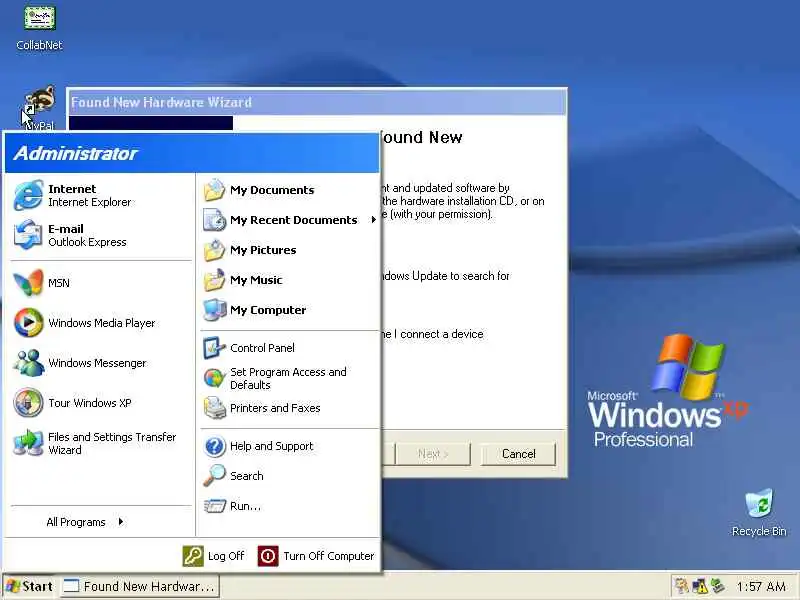Launch the Windows Messenger icon

coord(29,363)
